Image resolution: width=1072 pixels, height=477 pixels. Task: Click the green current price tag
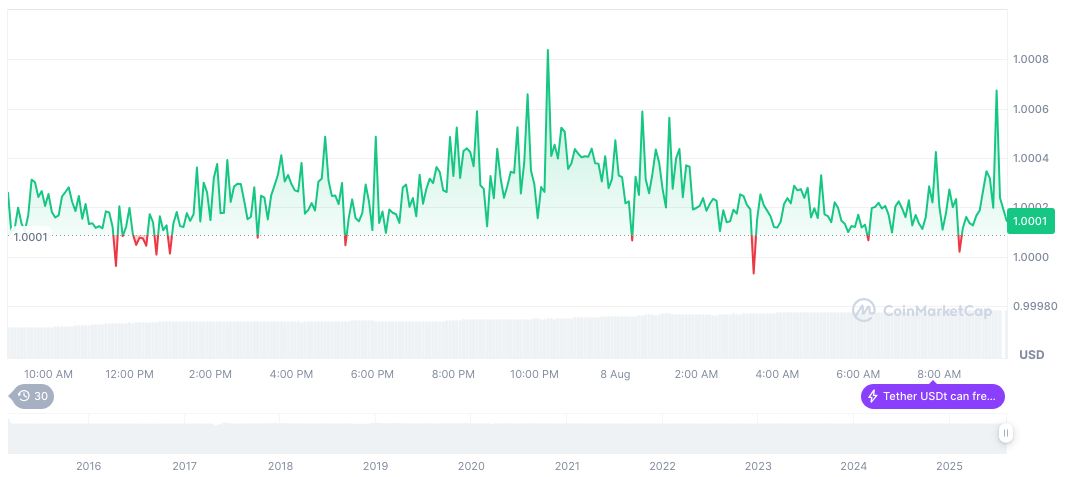(1030, 221)
